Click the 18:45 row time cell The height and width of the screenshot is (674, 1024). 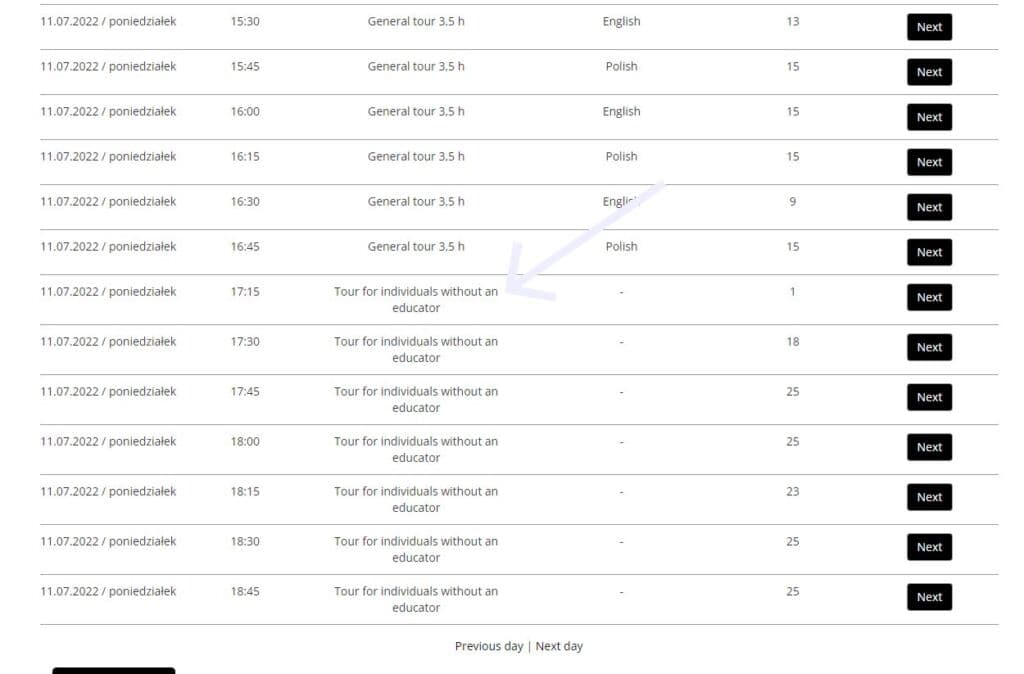tap(245, 591)
